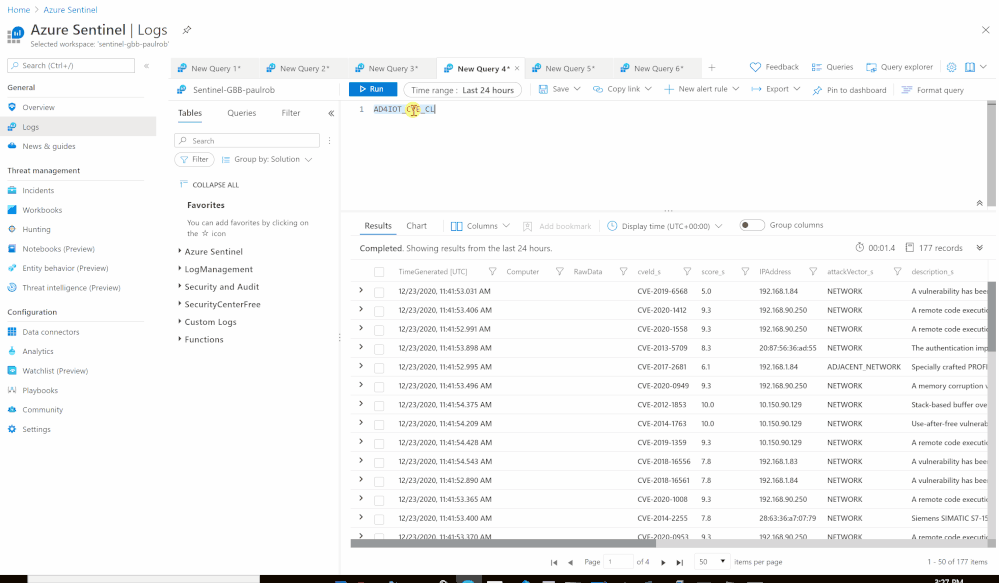This screenshot has width=999, height=583.
Task: Open the Queries list button
Action: click(832, 67)
